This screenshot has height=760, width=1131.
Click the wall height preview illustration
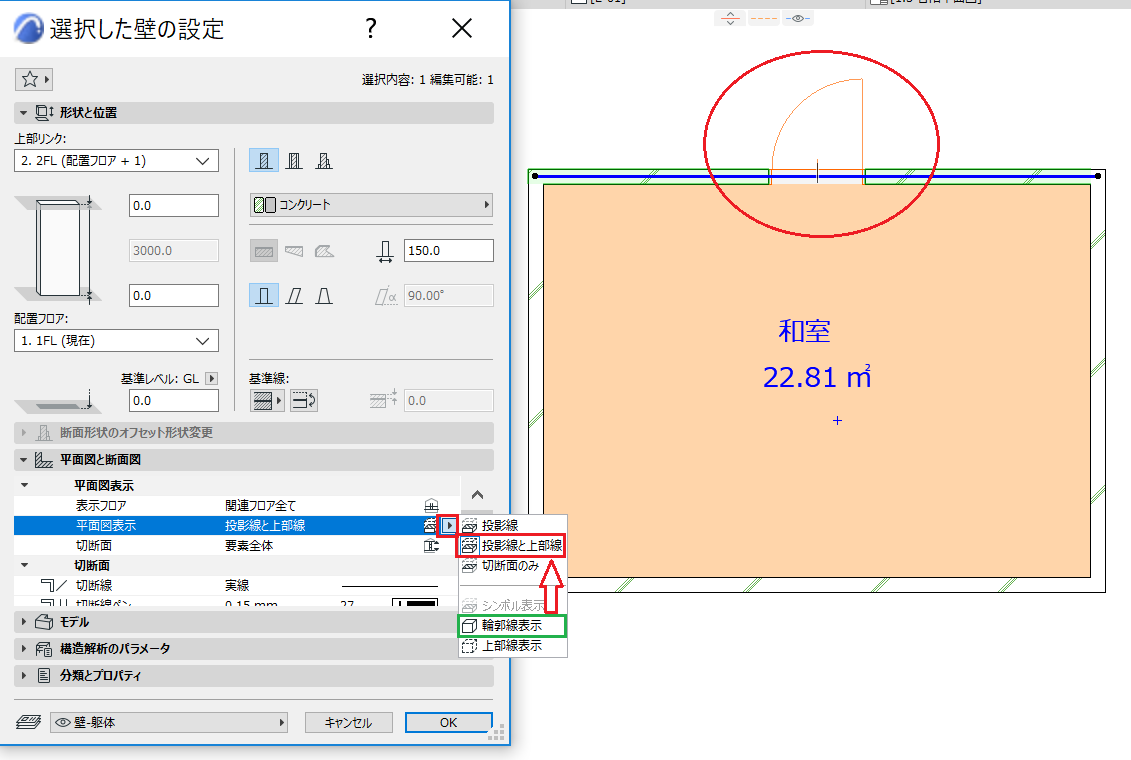click(58, 249)
